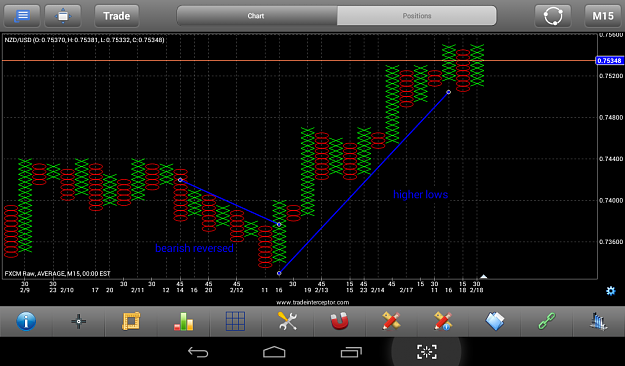Screen dimensions: 625x366
Task: Open the blue gear chart settings
Action: pos(611,291)
